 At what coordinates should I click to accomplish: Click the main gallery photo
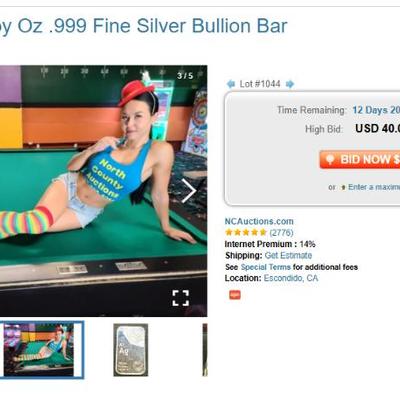click(103, 191)
